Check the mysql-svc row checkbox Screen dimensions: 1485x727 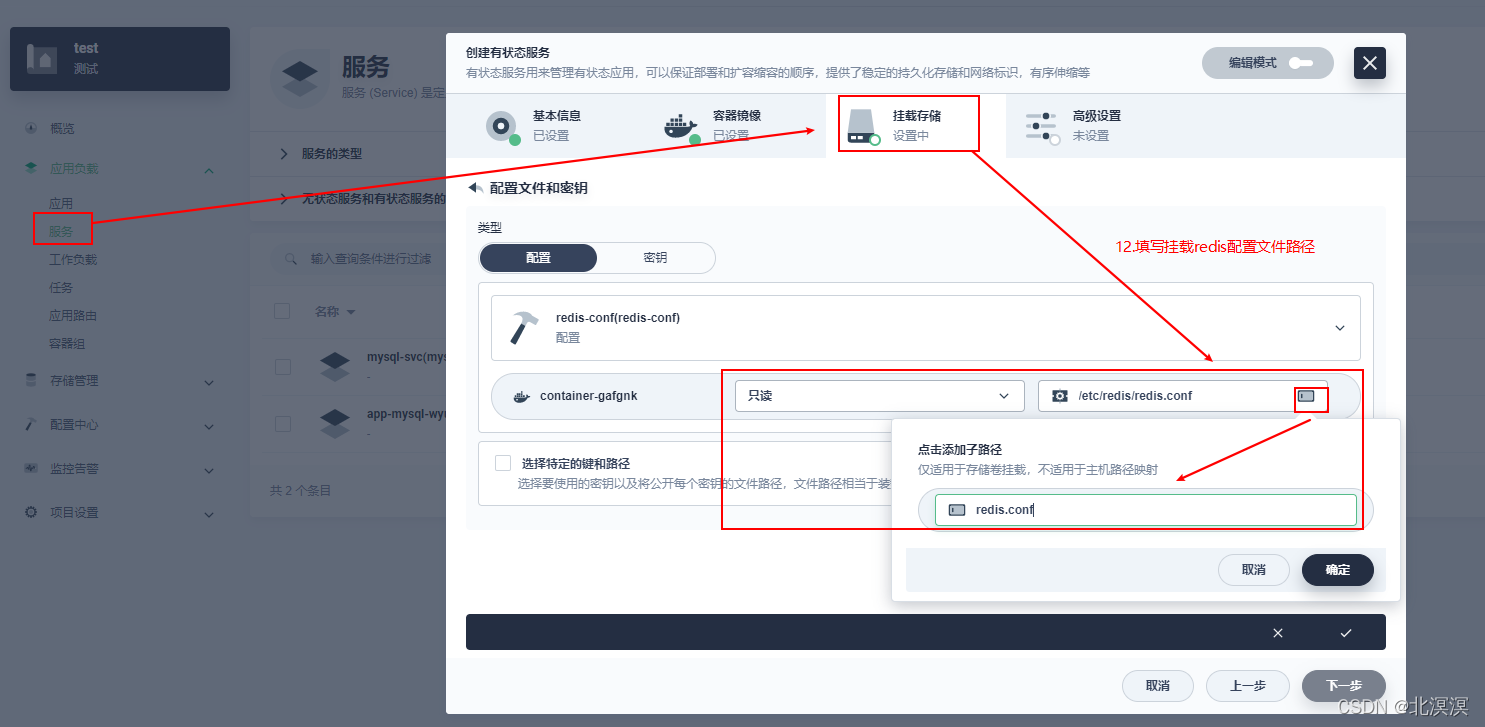(282, 367)
